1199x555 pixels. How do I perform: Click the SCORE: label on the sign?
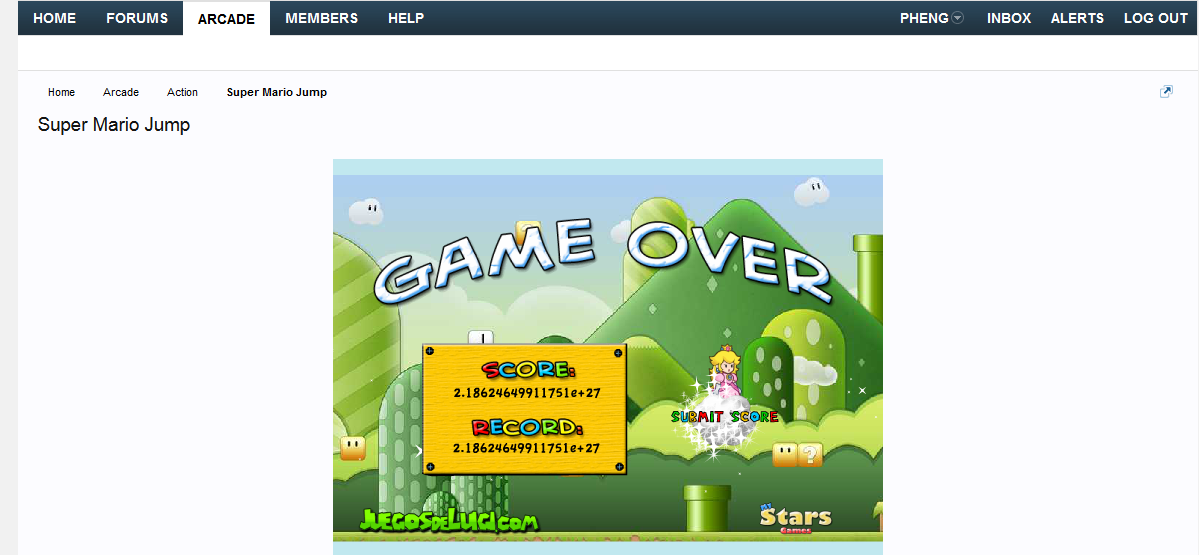click(x=528, y=371)
